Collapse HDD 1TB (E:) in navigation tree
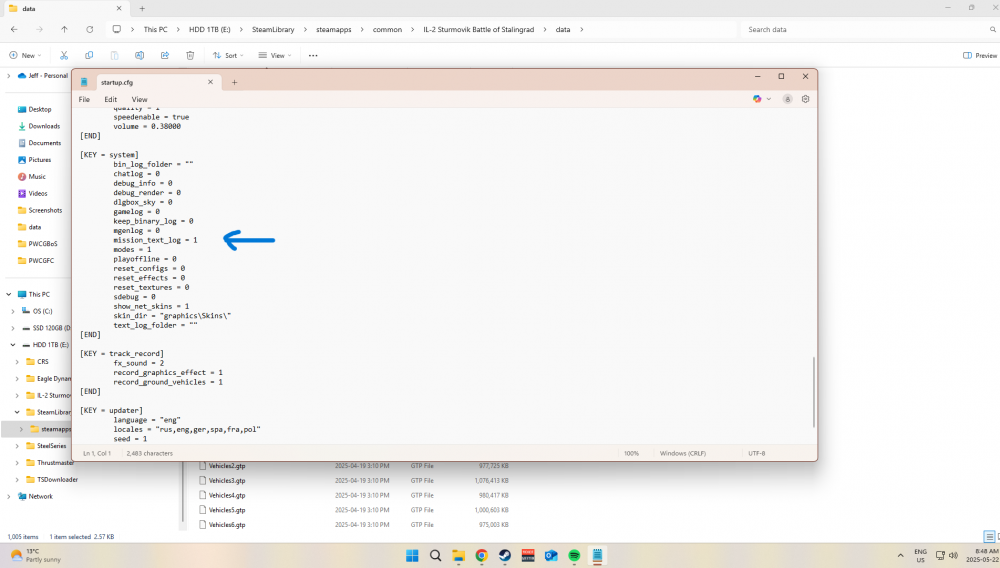Screen dimensions: 1000x568 (x=13, y=345)
